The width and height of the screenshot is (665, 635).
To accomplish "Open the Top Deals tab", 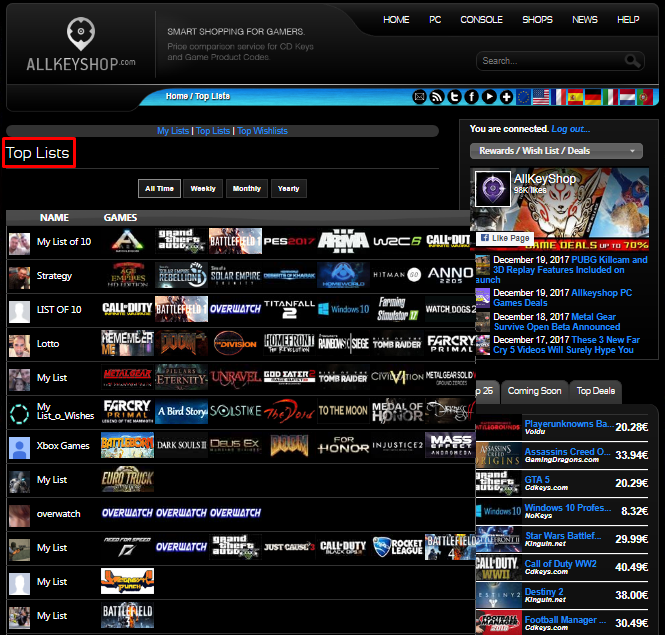I will point(596,391).
